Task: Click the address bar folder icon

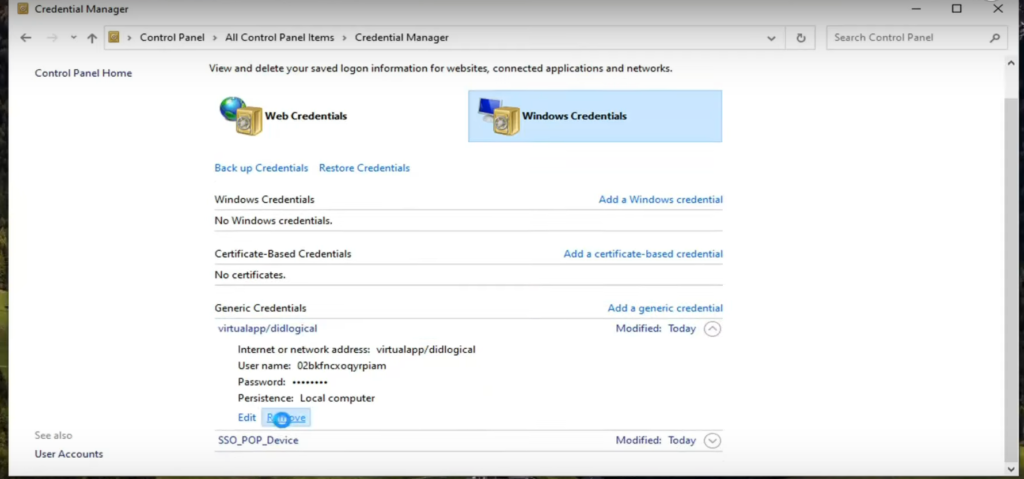Action: 114,38
